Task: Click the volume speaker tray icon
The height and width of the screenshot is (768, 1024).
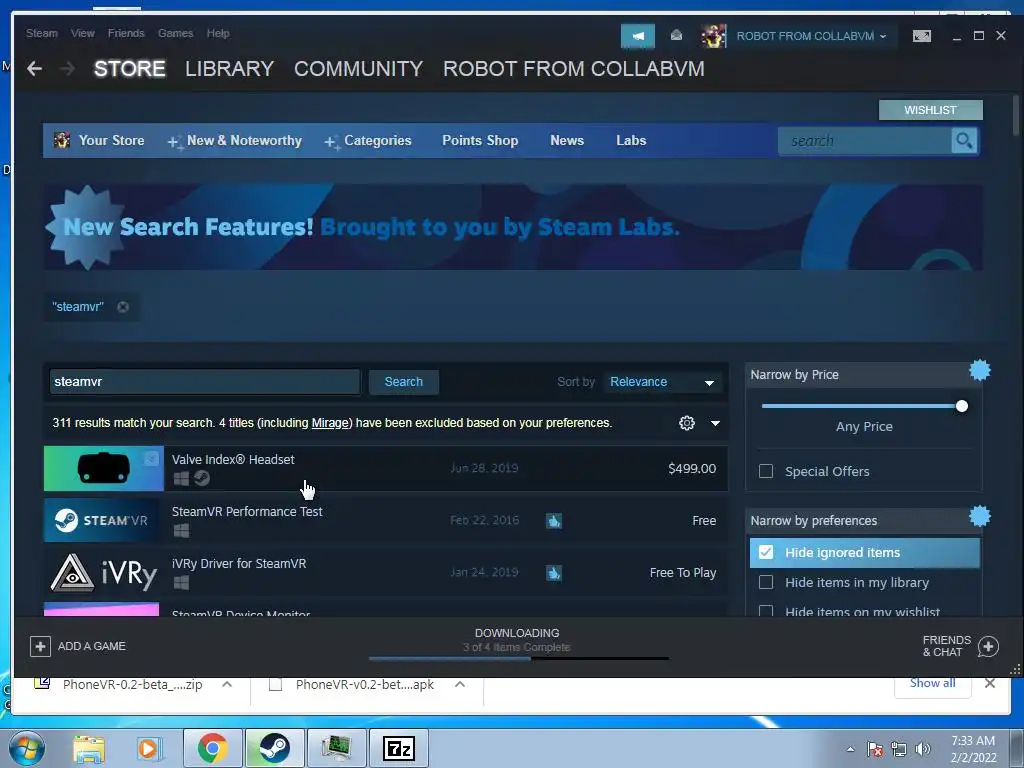Action: point(923,749)
